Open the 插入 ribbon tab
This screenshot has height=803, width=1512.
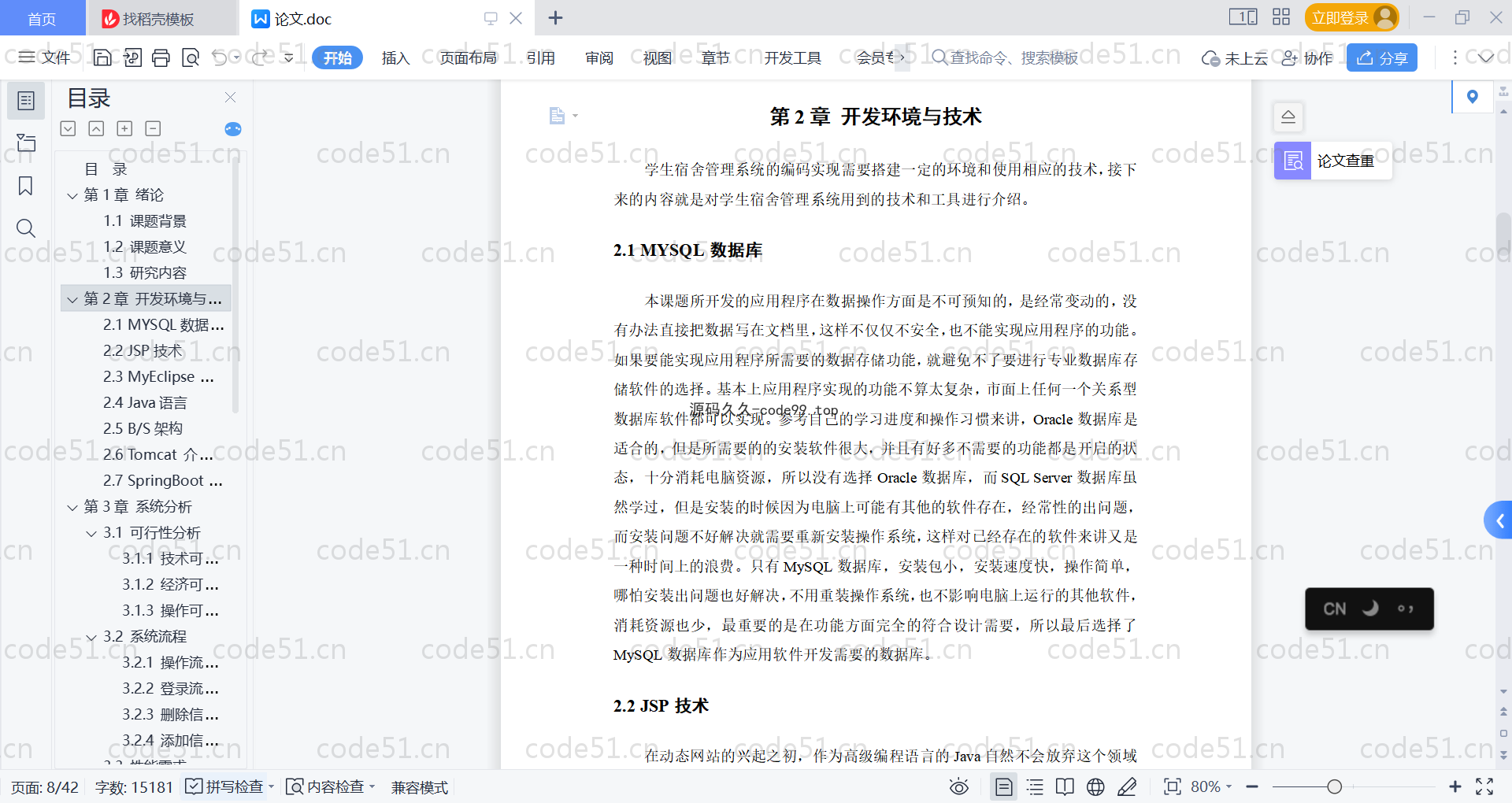coord(395,57)
